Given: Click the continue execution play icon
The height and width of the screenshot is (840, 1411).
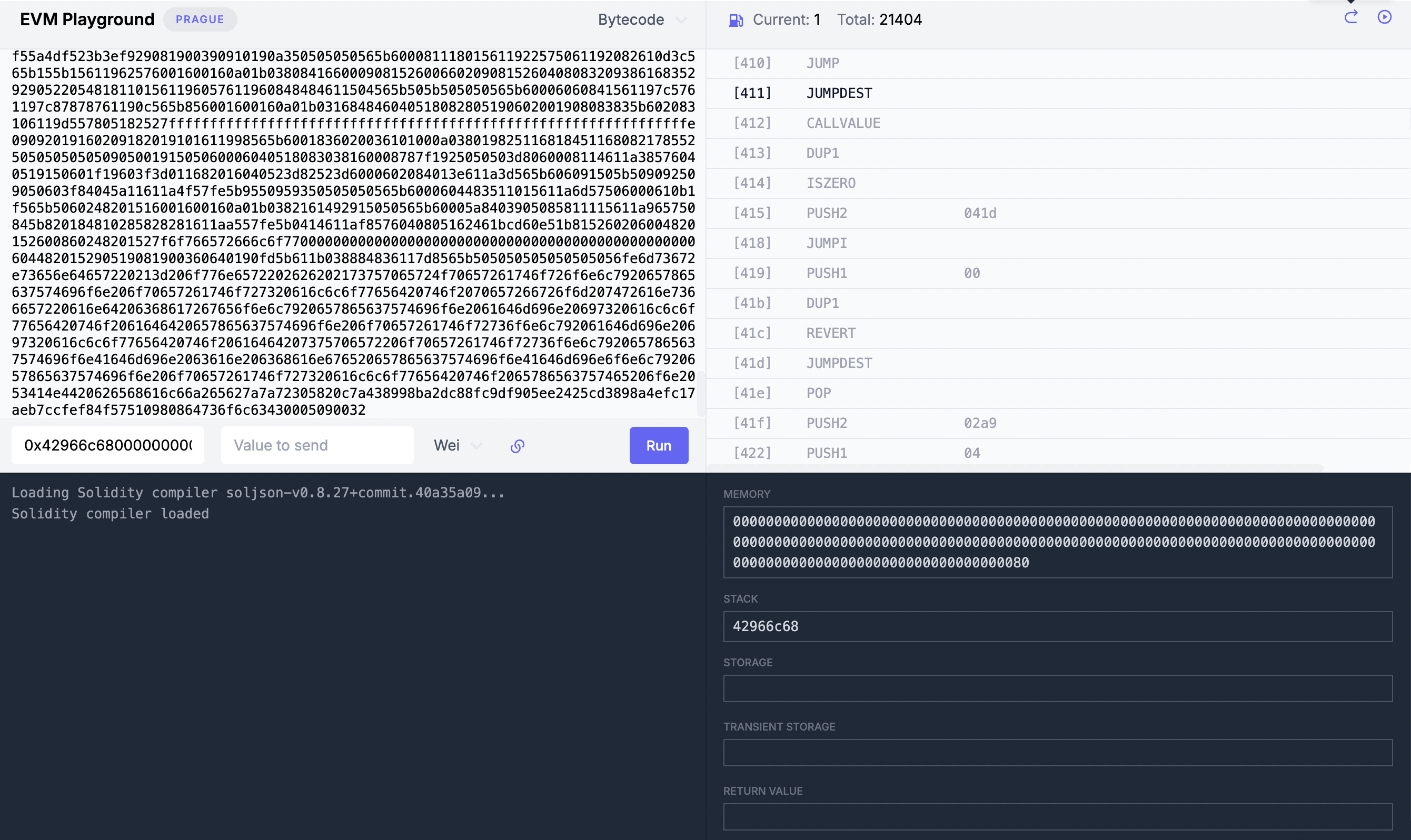Looking at the screenshot, I should [1384, 17].
